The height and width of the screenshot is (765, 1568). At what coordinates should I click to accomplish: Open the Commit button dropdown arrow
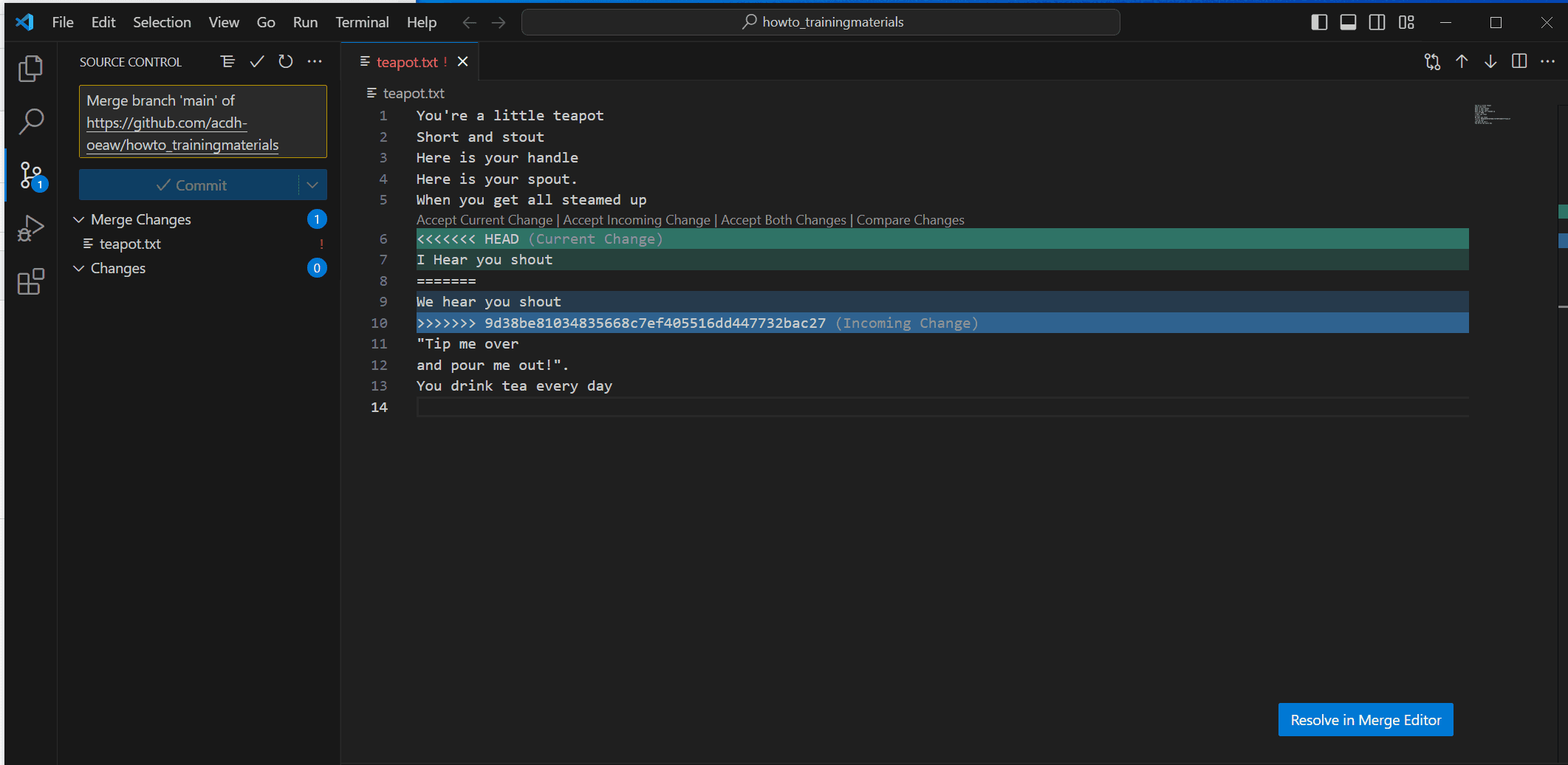click(312, 185)
